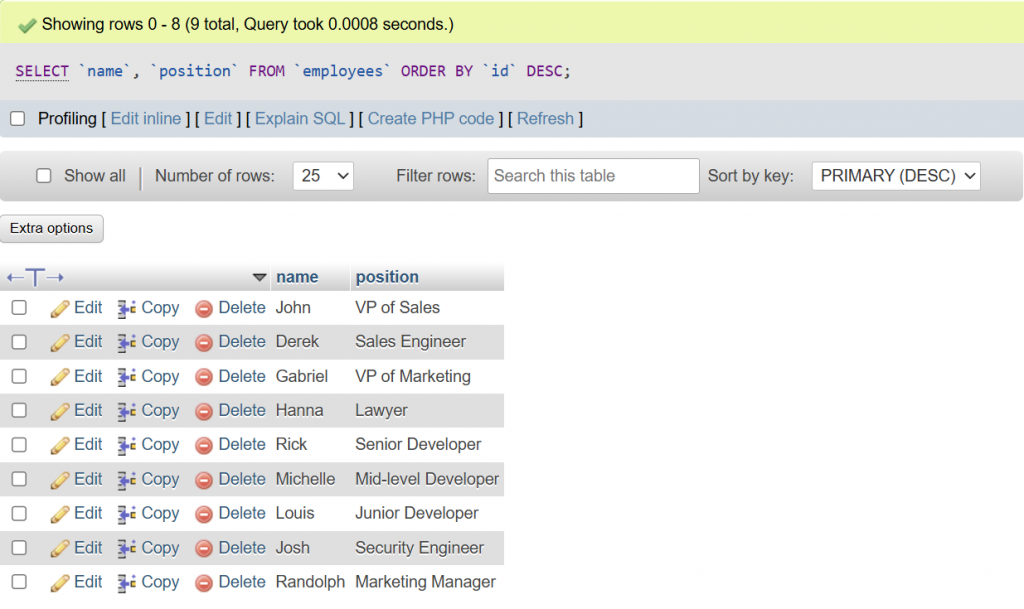Open the Number of rows dropdown
This screenshot has height=609, width=1024.
323,176
